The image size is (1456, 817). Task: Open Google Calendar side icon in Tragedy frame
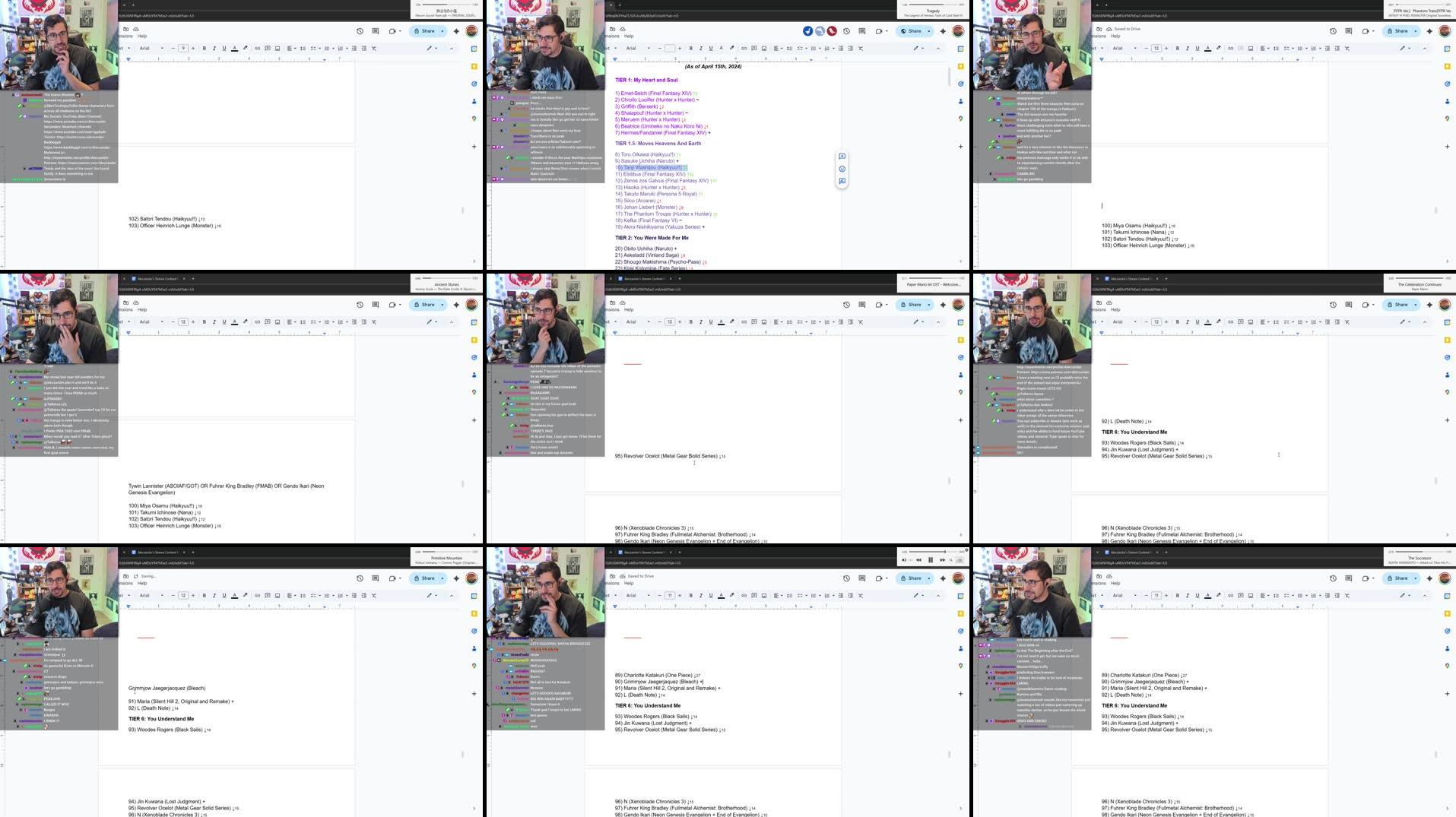[960, 49]
